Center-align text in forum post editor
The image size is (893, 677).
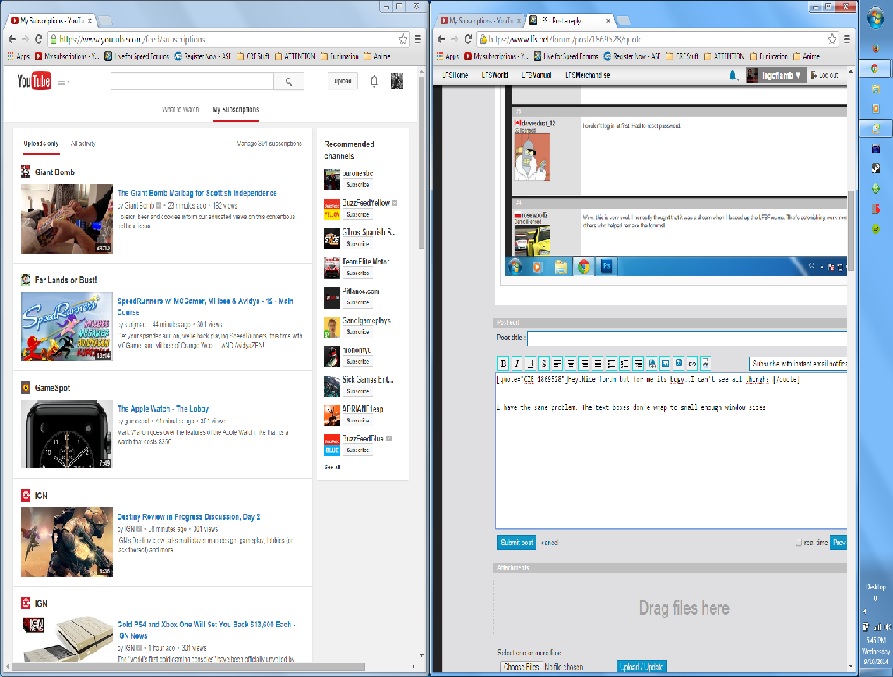pyautogui.click(x=571, y=363)
